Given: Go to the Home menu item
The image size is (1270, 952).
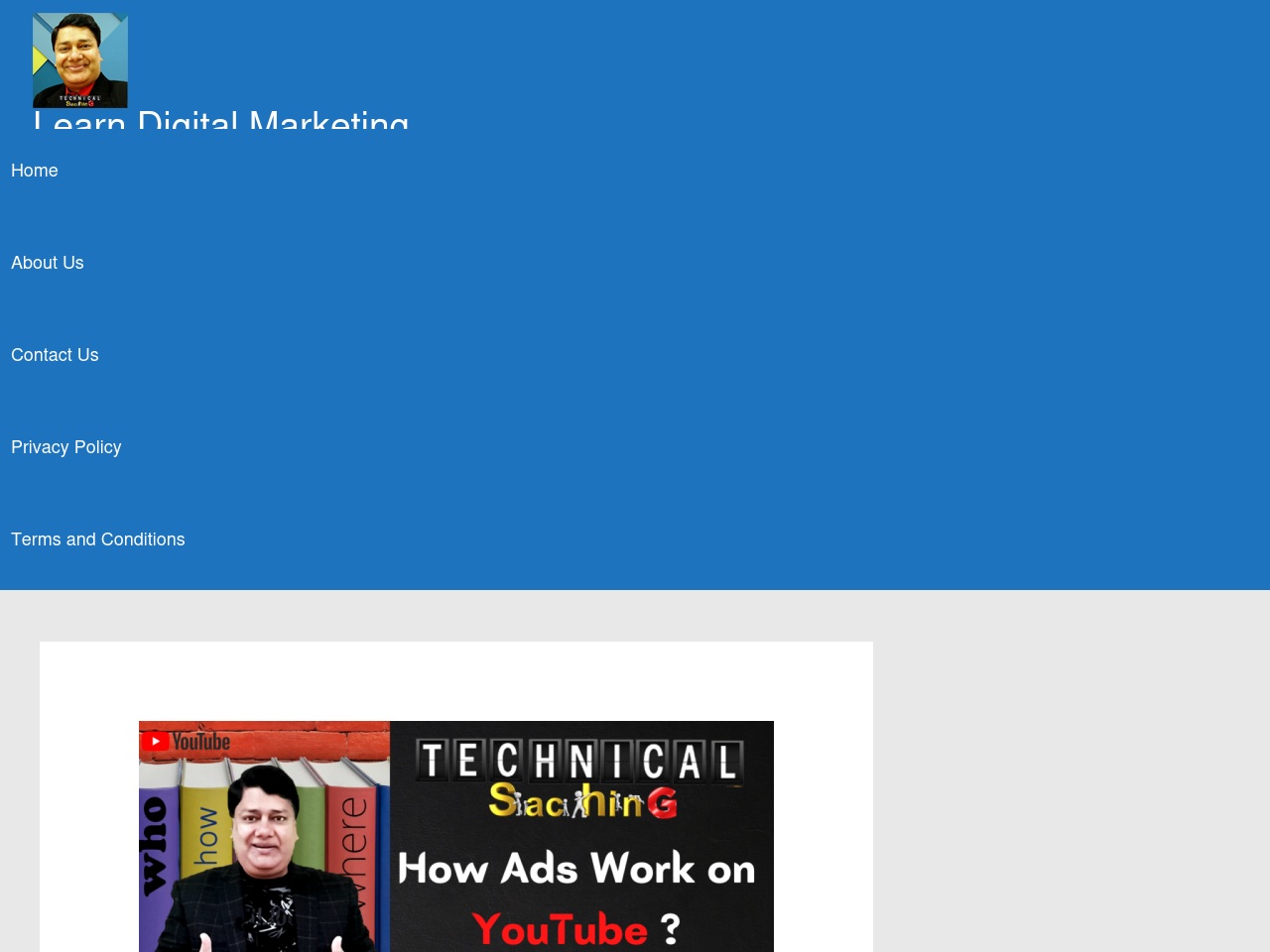Looking at the screenshot, I should click(35, 171).
